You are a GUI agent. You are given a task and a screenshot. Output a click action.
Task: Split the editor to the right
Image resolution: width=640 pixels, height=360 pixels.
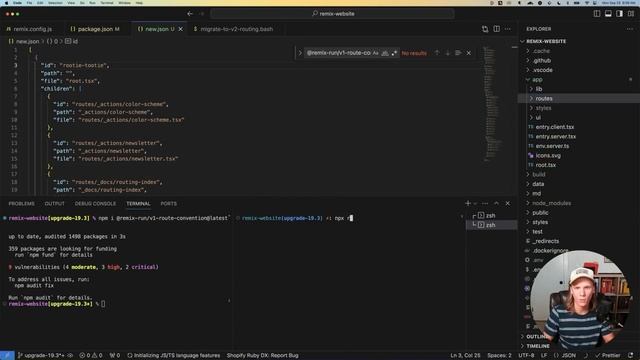pos(496,29)
